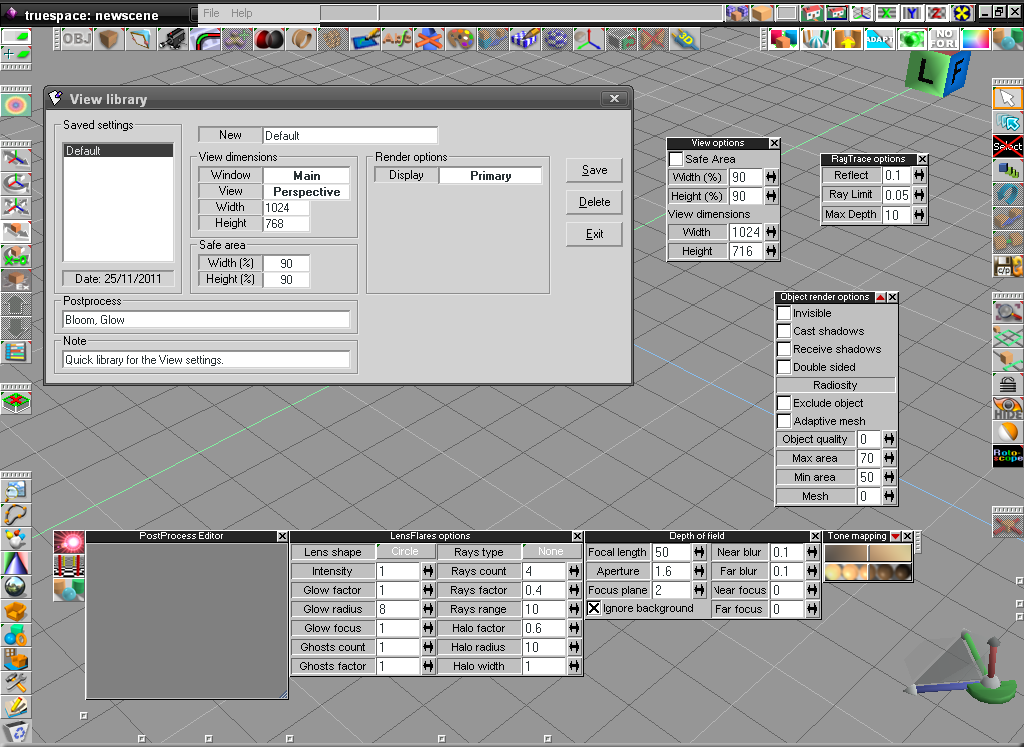
Task: Click the padlock lock icon
Action: click(1008, 385)
